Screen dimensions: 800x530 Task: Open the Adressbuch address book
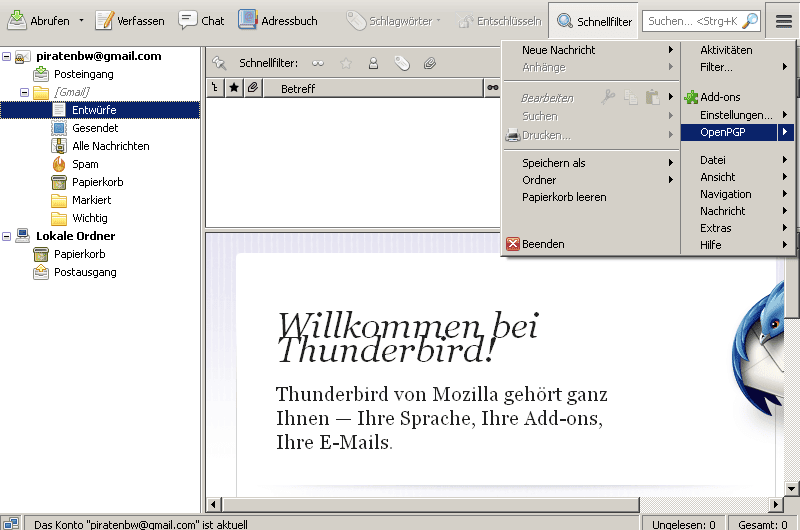pos(278,21)
